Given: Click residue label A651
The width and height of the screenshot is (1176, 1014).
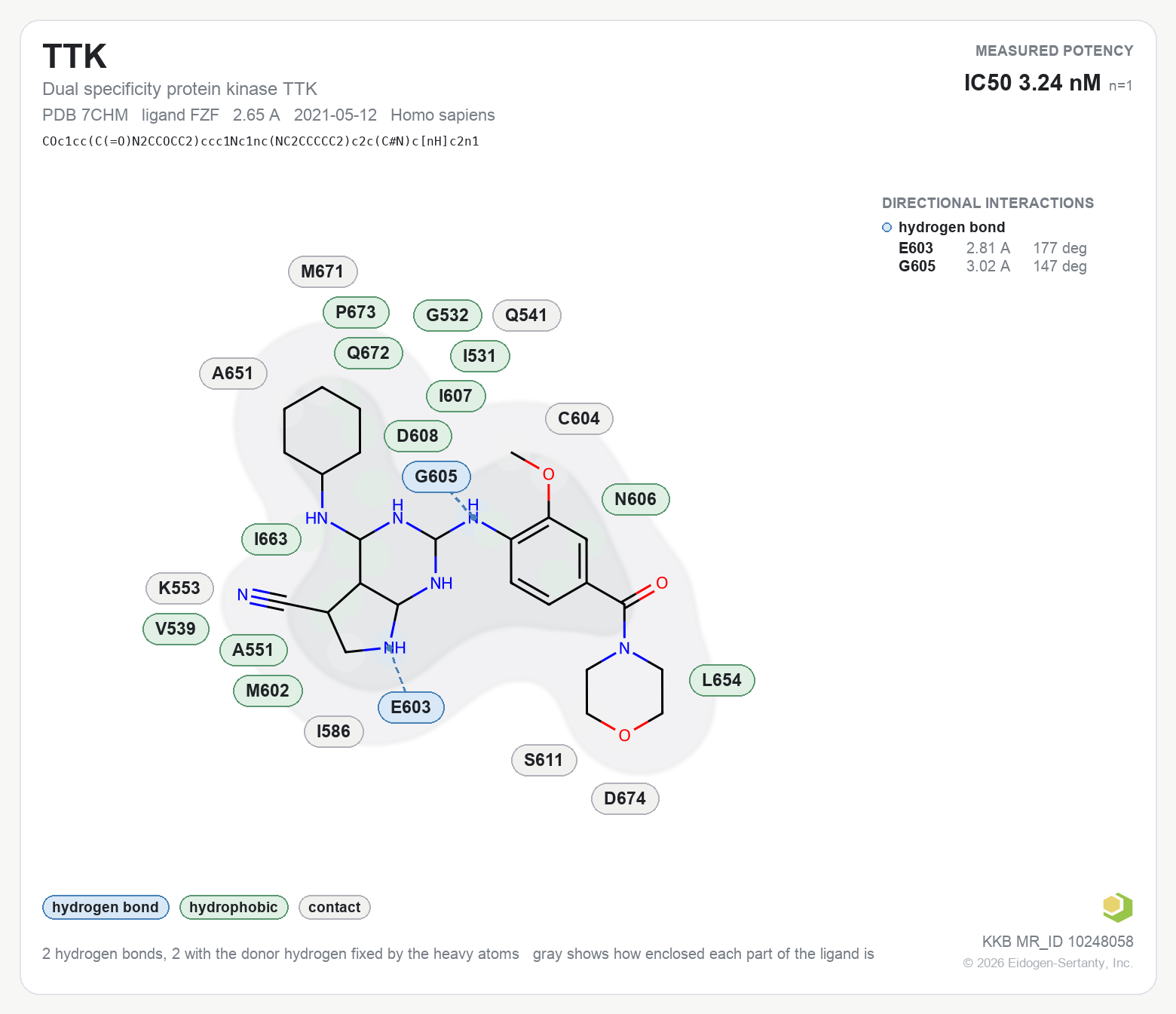Looking at the screenshot, I should coord(233,373).
